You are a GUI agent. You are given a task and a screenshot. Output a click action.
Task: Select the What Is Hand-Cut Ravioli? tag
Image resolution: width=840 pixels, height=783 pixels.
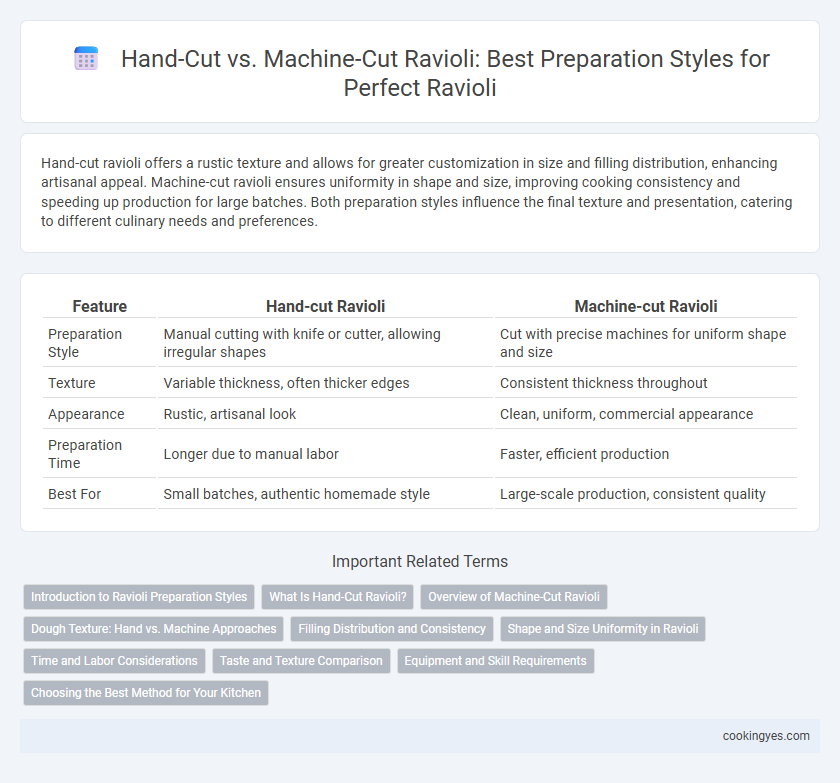338,597
